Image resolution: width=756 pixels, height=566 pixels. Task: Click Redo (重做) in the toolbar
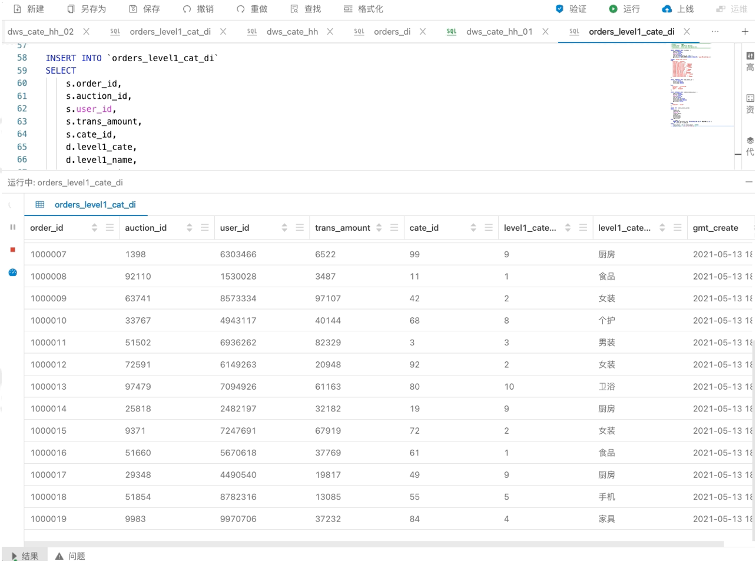252,9
